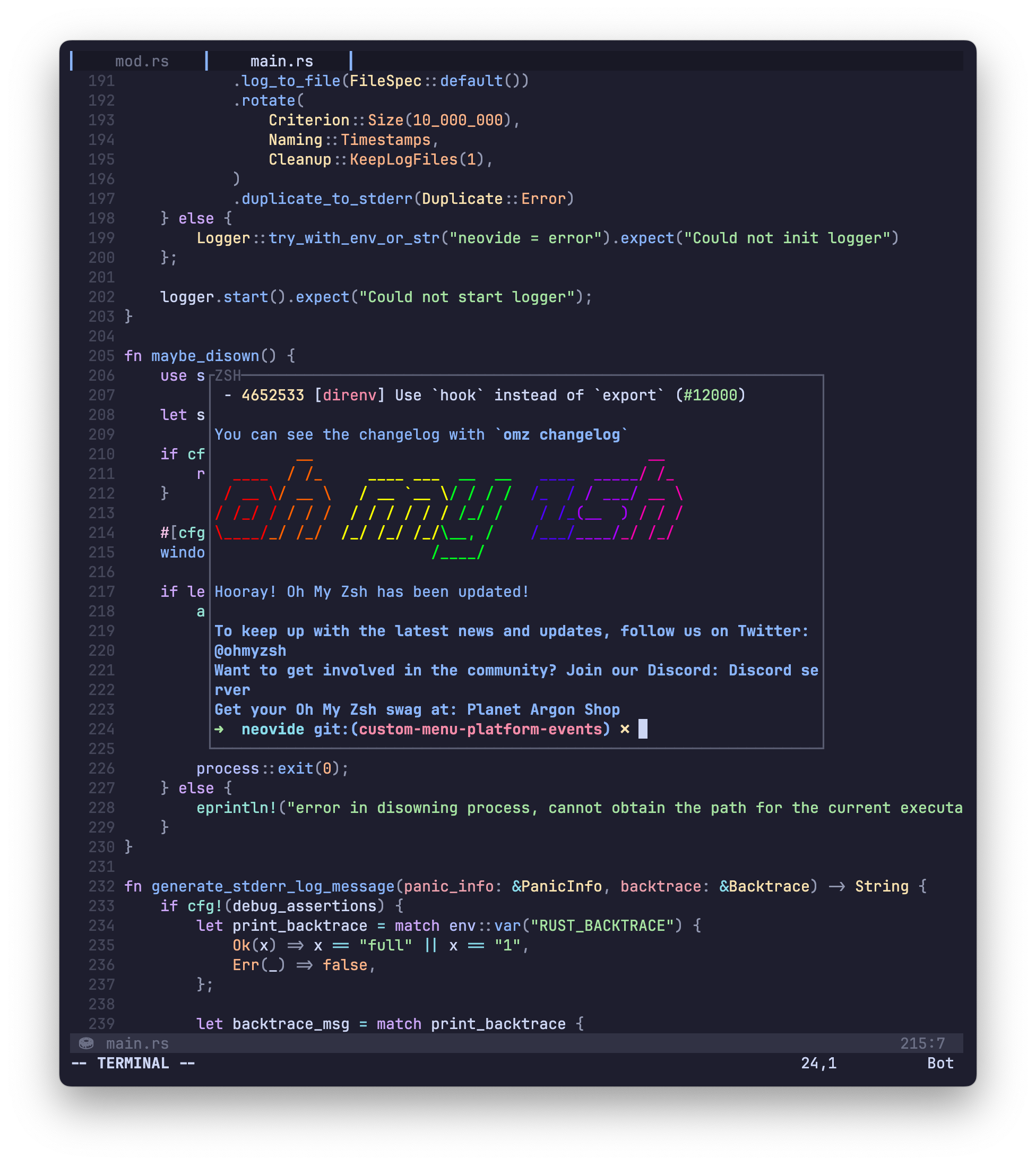
Task: Click the Planet Argon Shop link
Action: coord(543,709)
